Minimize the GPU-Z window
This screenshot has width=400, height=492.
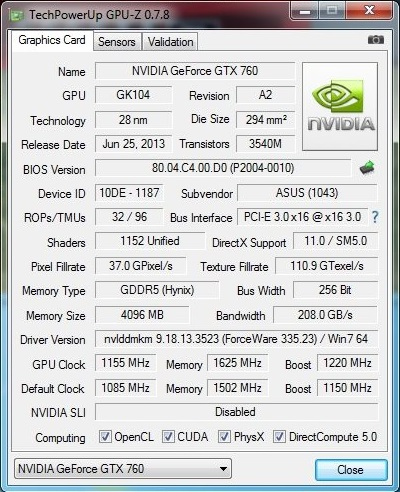click(305, 11)
